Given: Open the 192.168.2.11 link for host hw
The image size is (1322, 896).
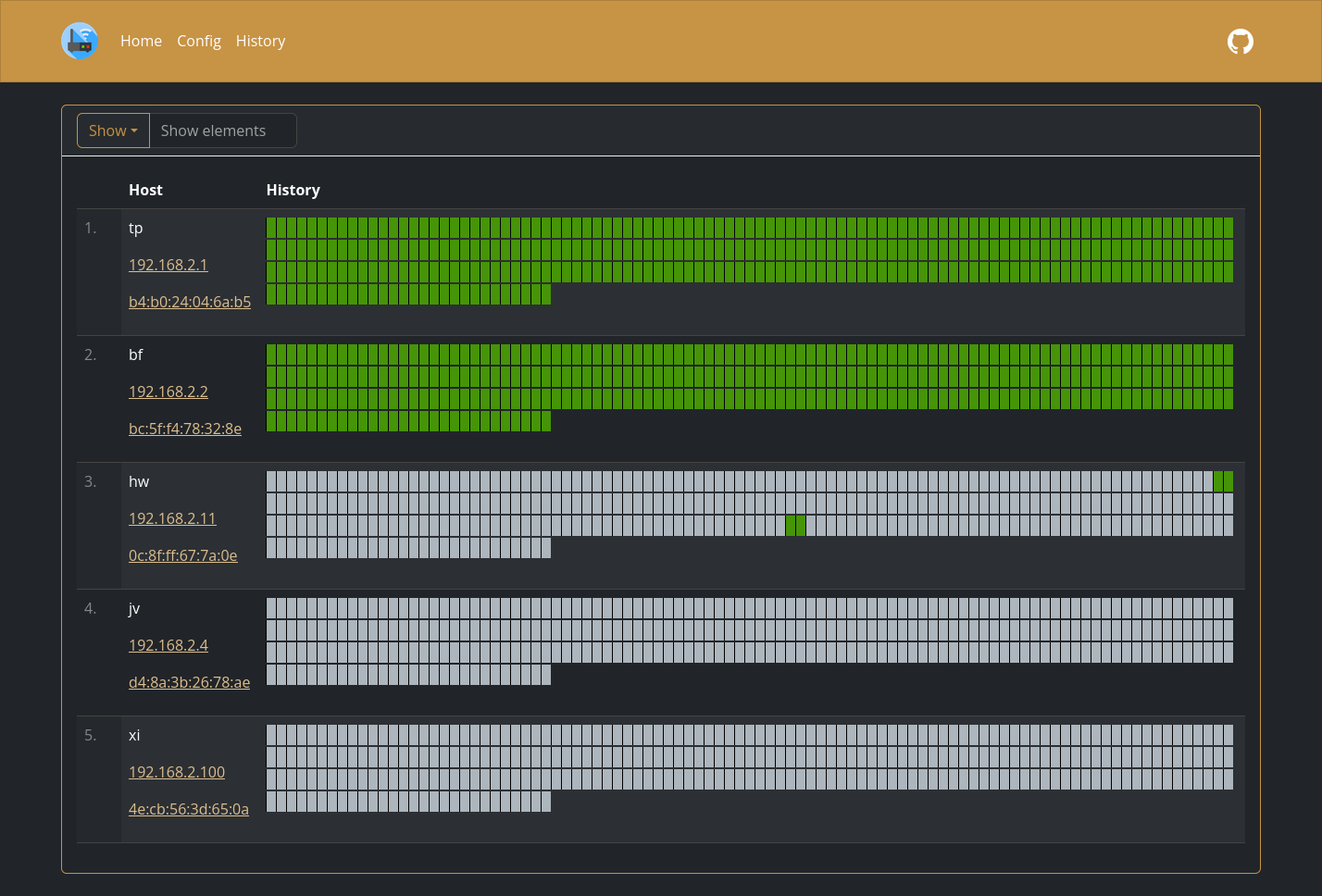Looking at the screenshot, I should [x=172, y=518].
